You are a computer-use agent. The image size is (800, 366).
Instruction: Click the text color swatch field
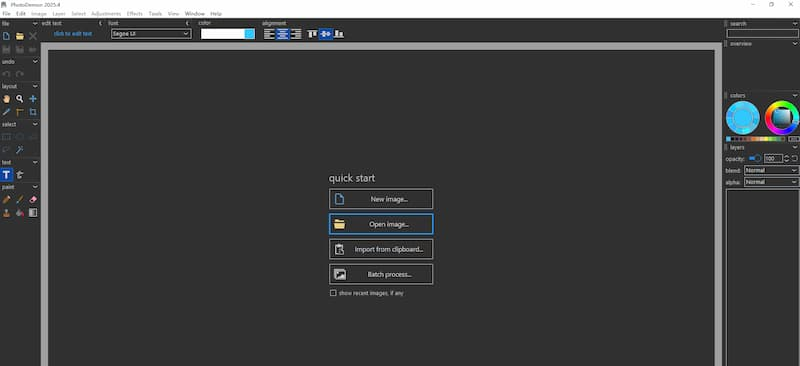[x=228, y=34]
